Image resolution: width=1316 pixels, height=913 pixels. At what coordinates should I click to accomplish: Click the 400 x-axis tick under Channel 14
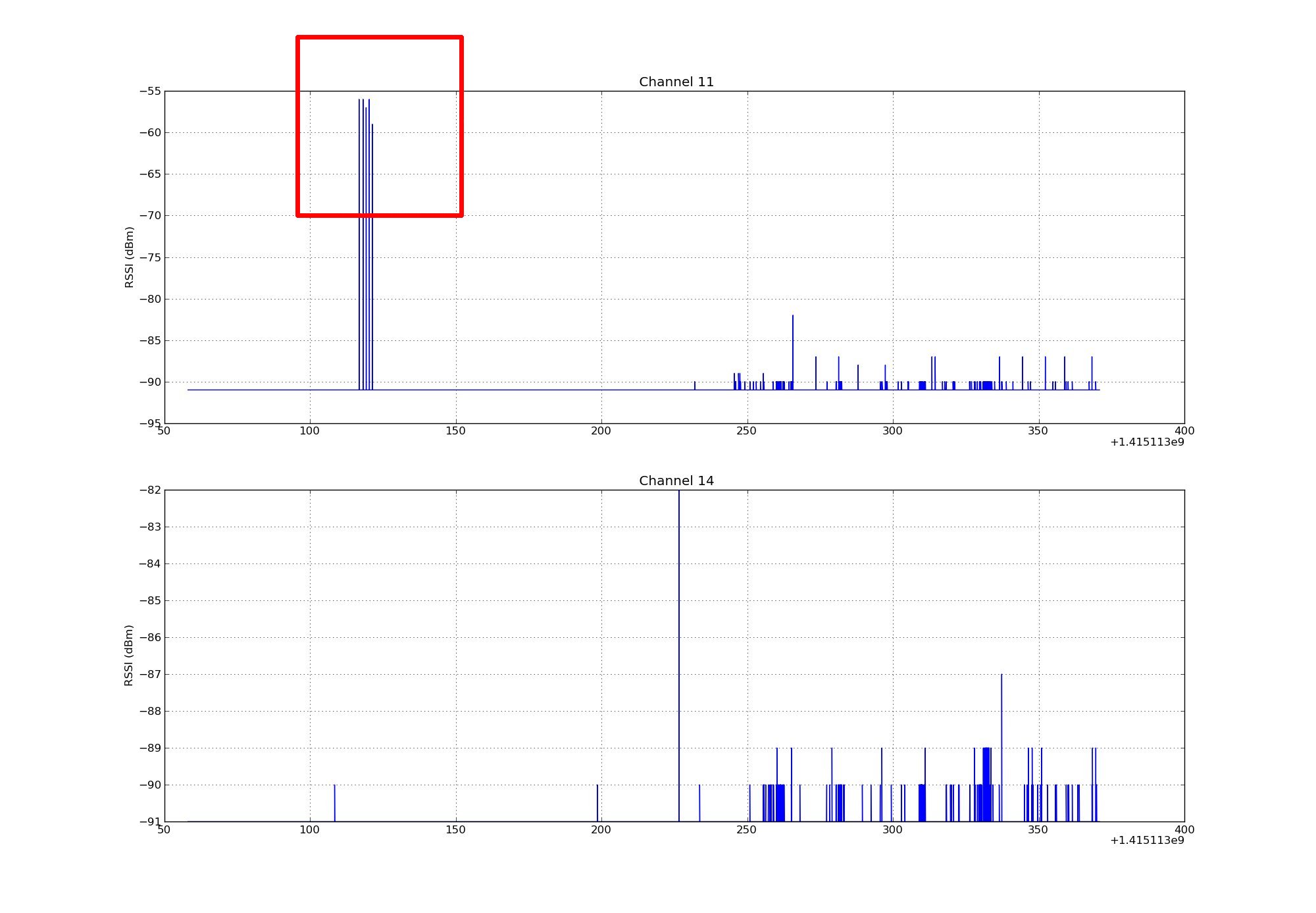click(x=1184, y=830)
